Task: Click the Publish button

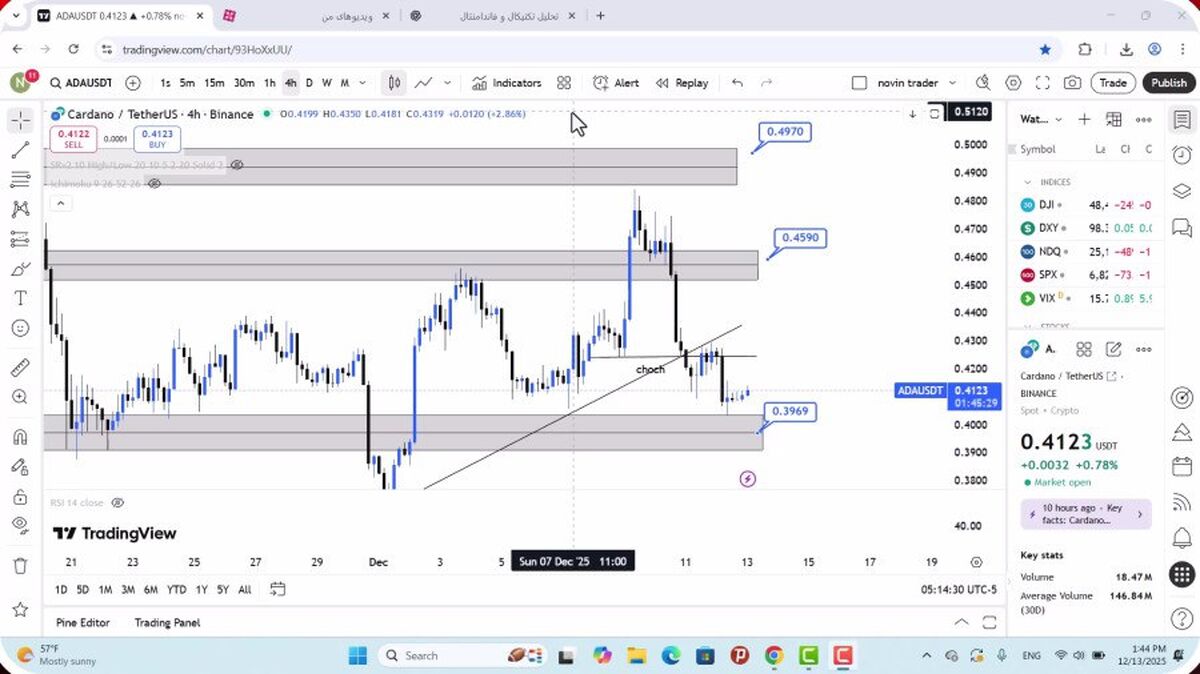Action: click(x=1168, y=83)
